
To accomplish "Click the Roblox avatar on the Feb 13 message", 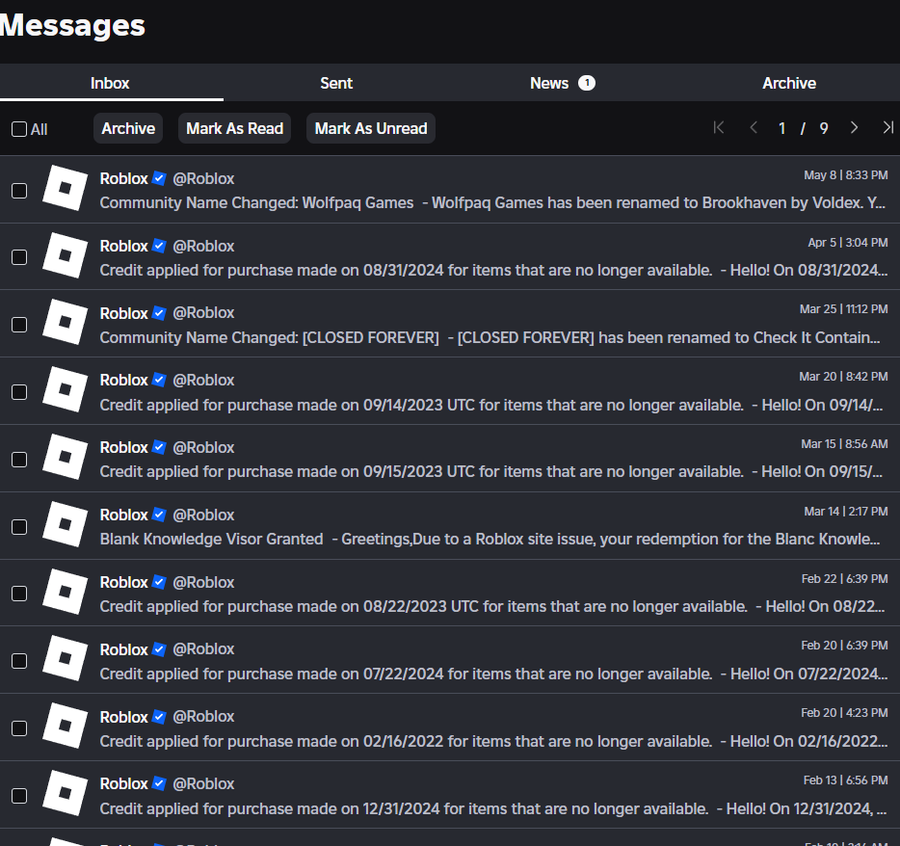I will point(65,793).
